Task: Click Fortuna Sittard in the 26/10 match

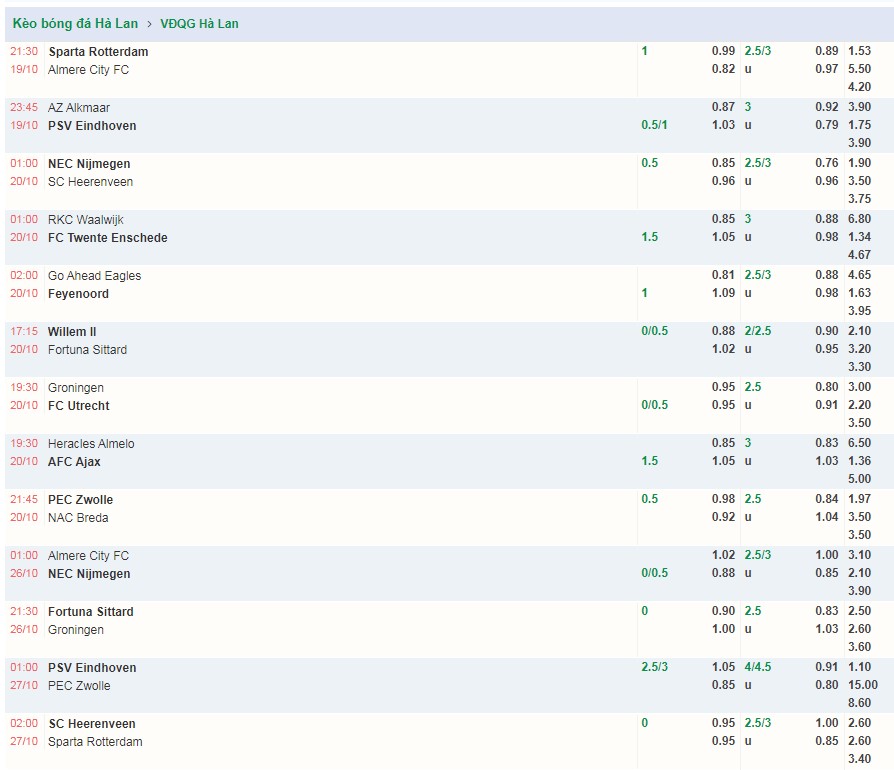Action: tap(91, 612)
